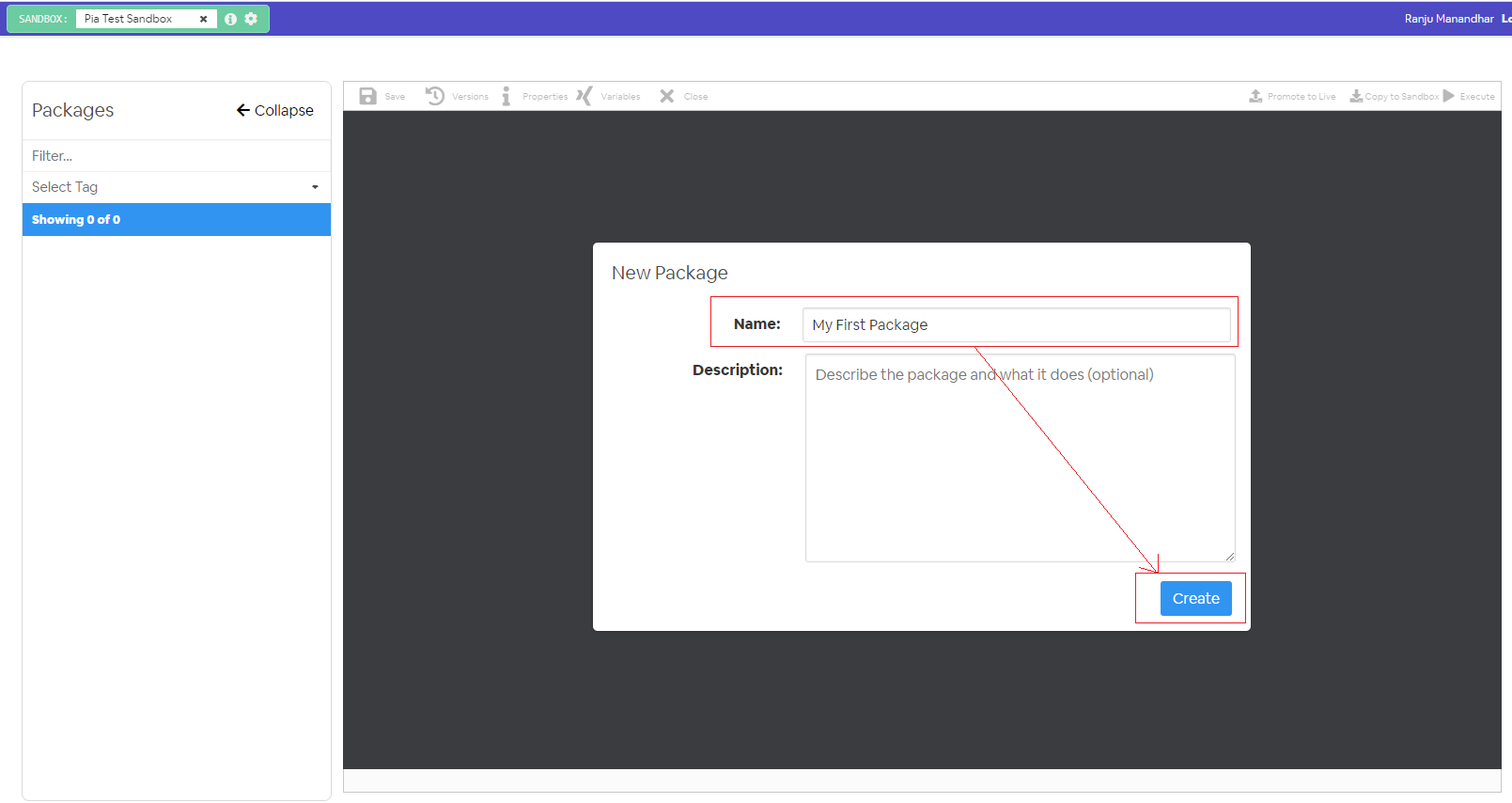Click the Versions label in toolbar
The image size is (1512, 803).
pos(470,97)
